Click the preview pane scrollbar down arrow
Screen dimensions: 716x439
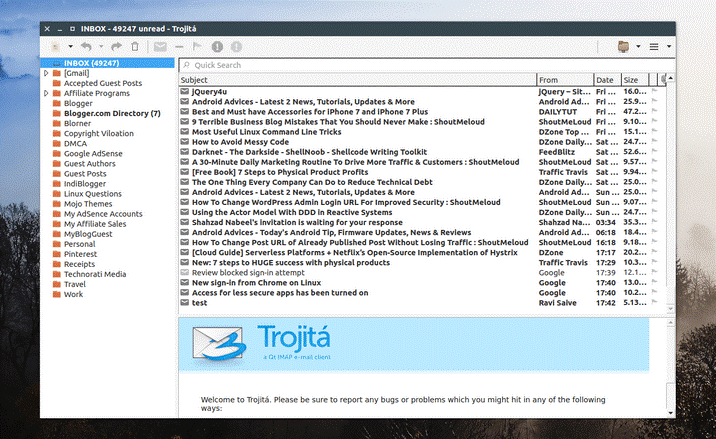670,413
